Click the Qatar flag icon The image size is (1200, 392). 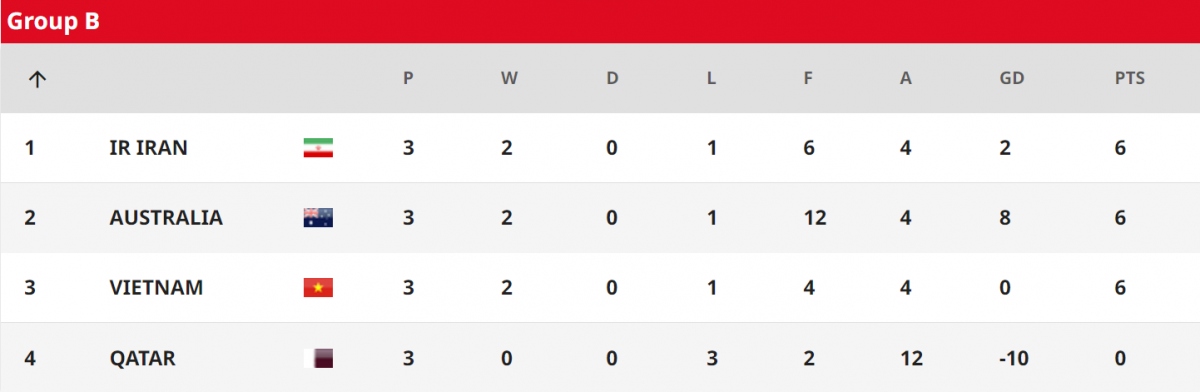coord(318,358)
